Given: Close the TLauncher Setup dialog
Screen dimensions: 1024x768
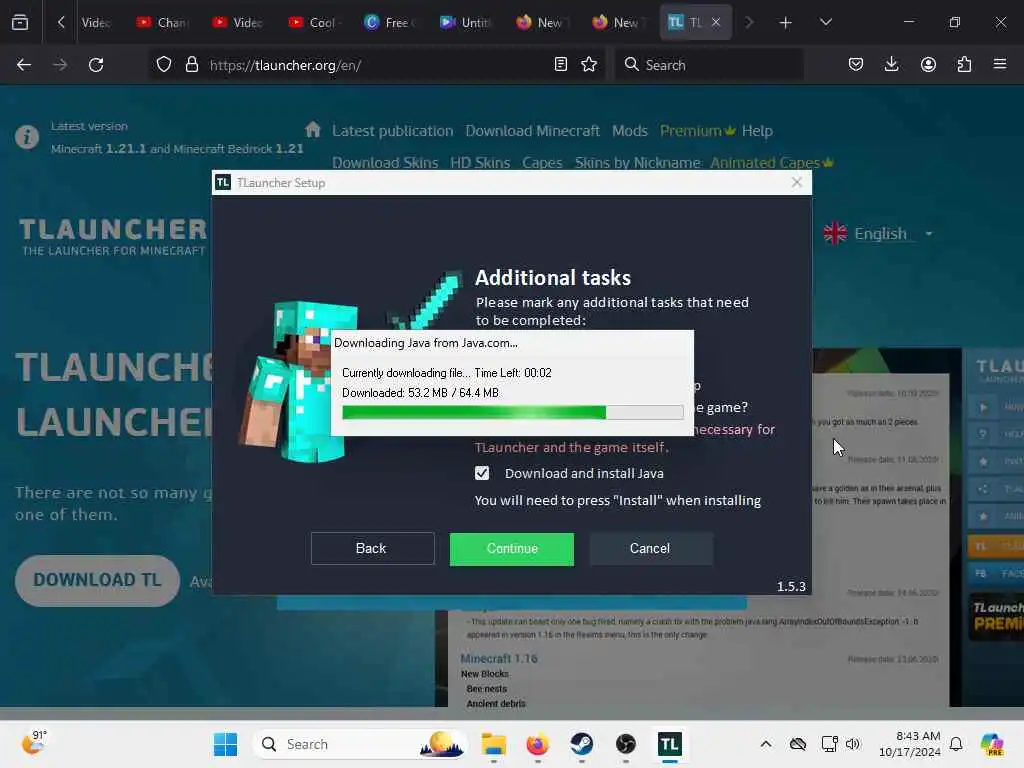Looking at the screenshot, I should [797, 182].
